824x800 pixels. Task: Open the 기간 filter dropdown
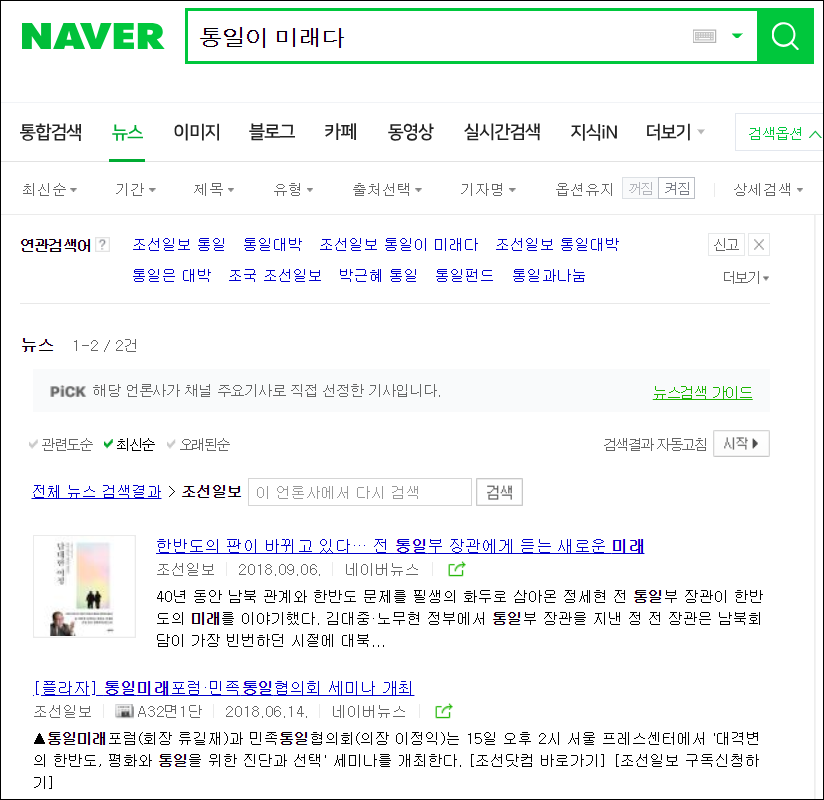[135, 189]
